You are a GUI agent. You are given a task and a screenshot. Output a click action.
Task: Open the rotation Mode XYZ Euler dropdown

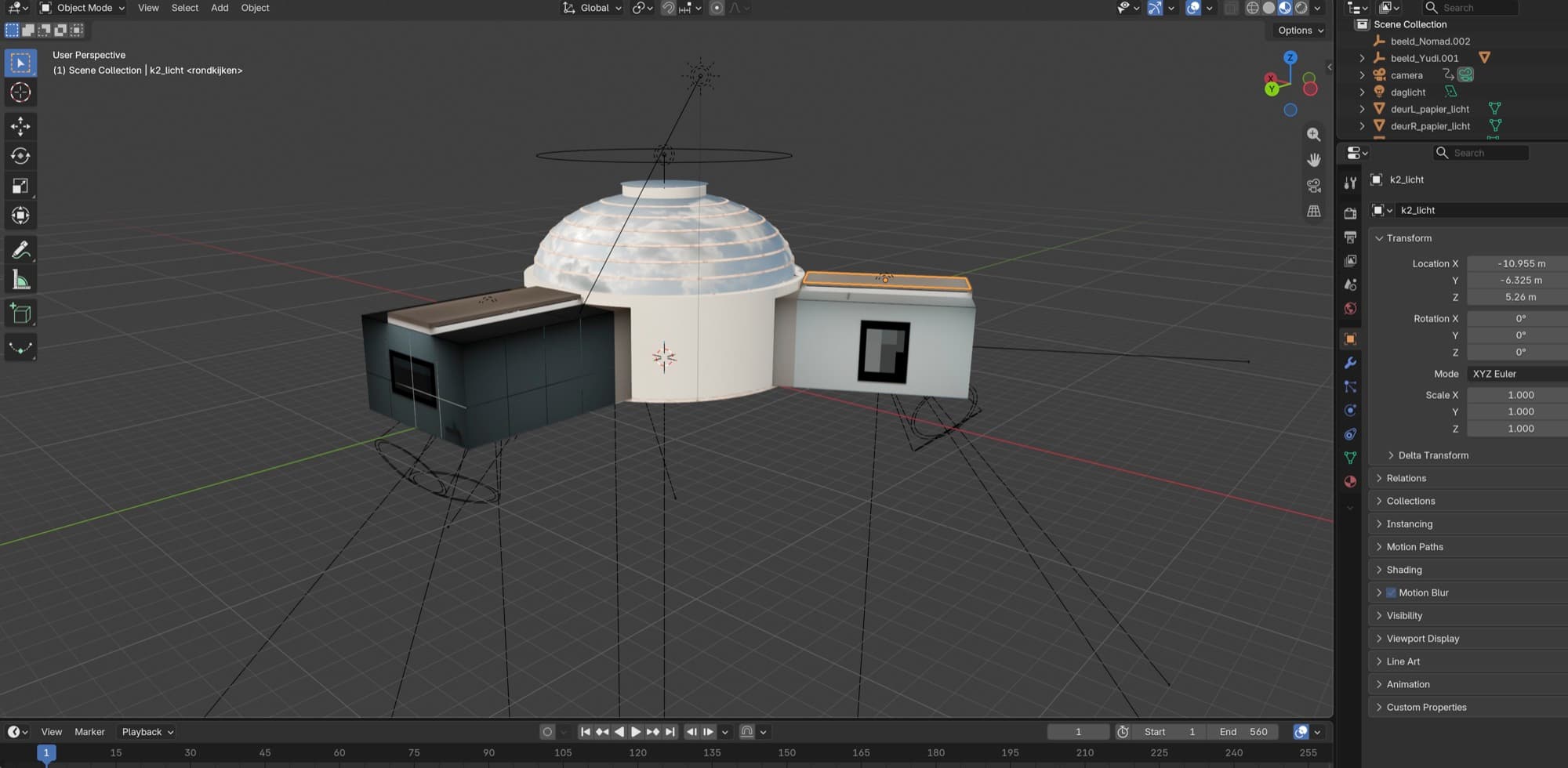(1516, 374)
